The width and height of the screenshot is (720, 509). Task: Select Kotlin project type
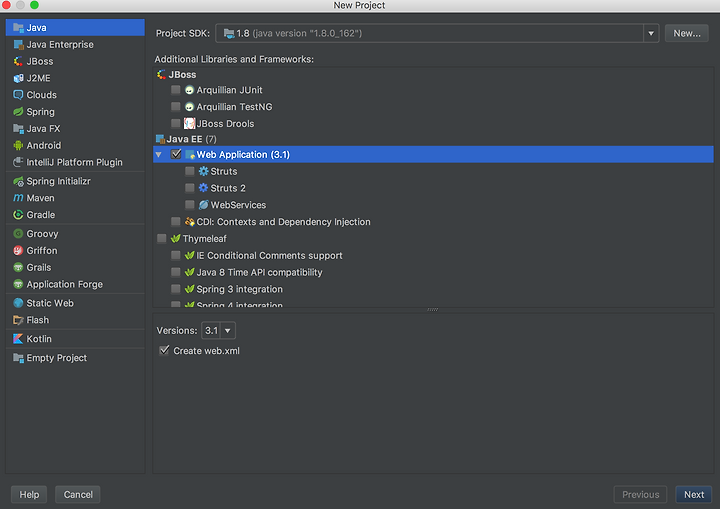pos(75,339)
